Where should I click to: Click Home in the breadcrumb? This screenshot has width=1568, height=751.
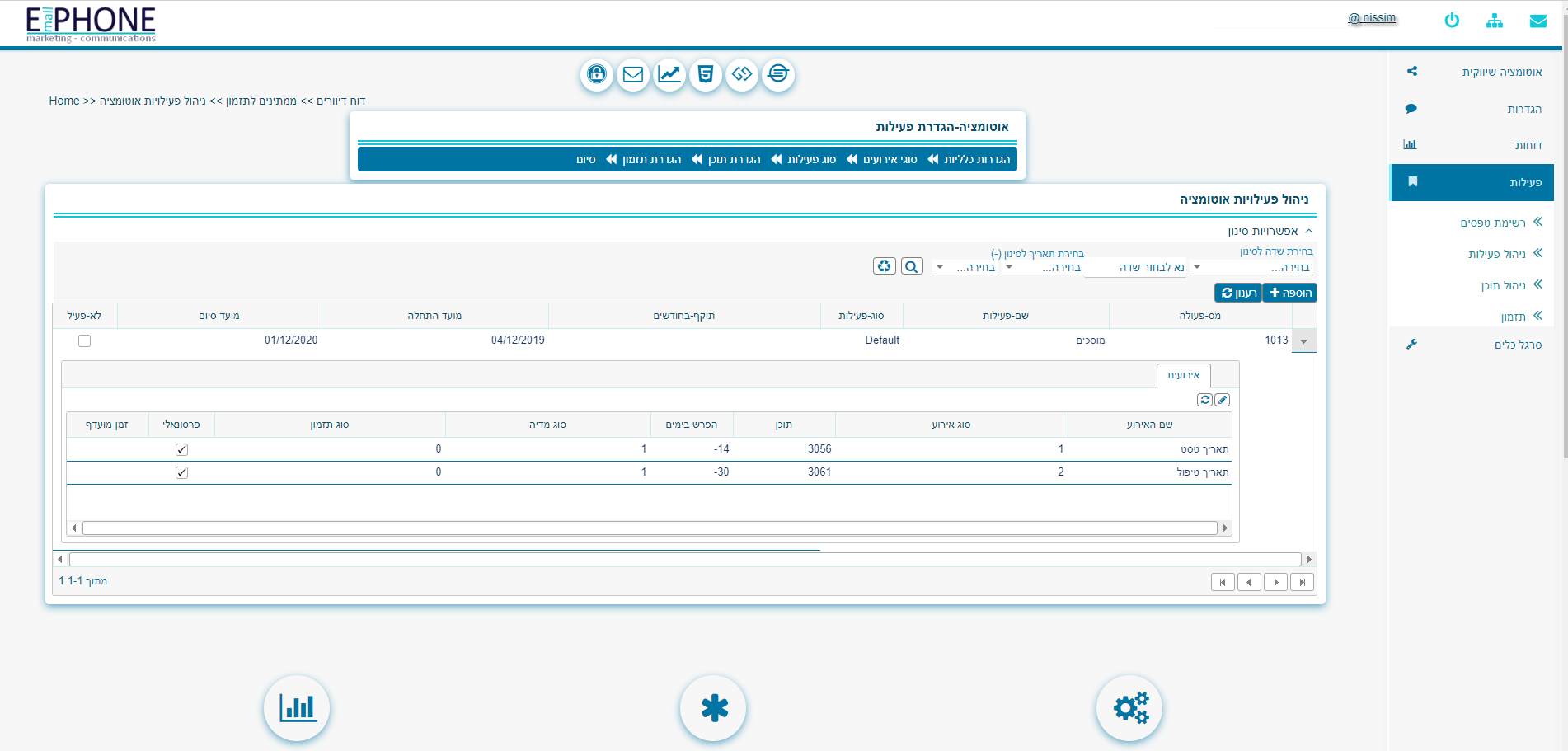(x=64, y=101)
